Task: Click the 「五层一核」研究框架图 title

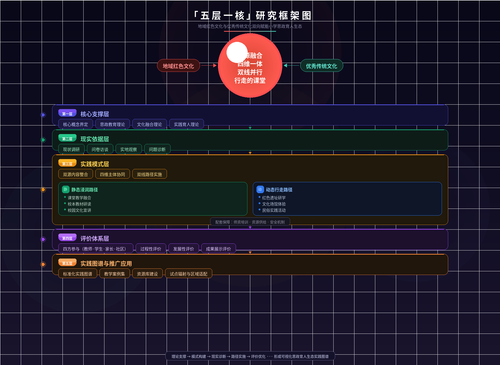Action: point(253,15)
